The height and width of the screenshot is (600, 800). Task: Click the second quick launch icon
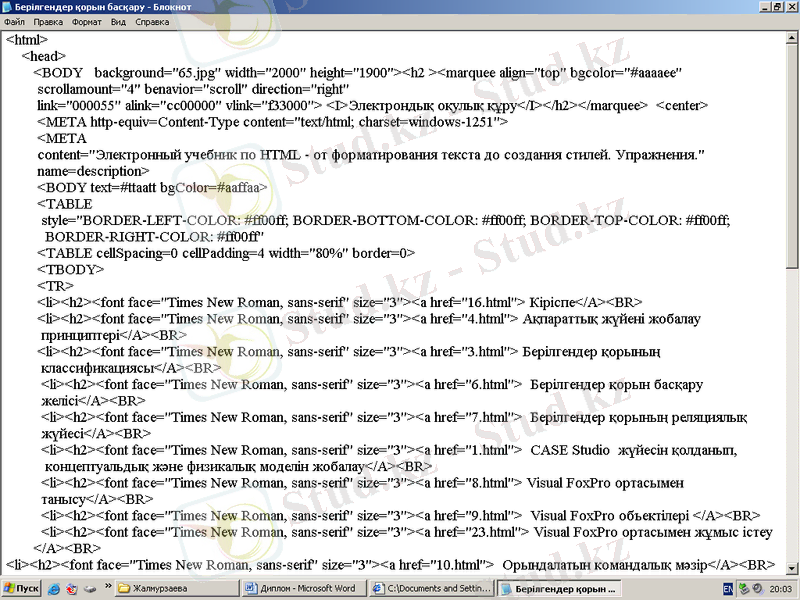[71, 589]
